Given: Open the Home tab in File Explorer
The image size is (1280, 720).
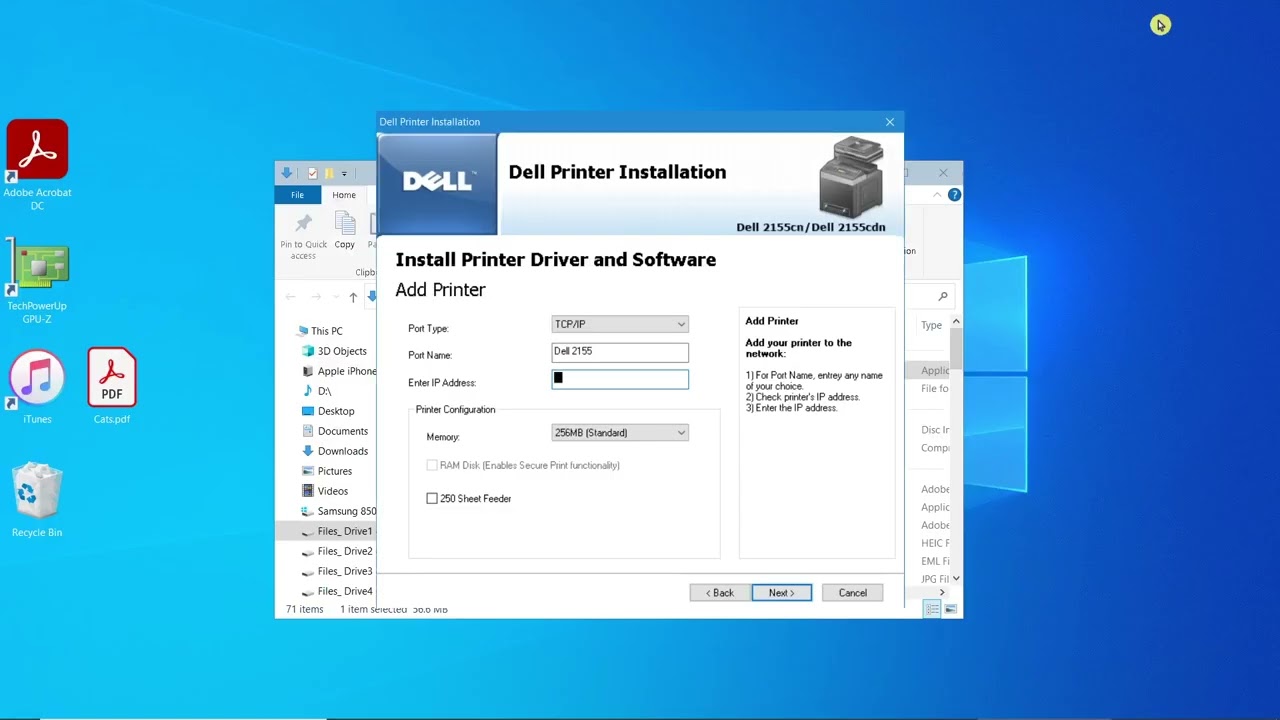Looking at the screenshot, I should click(344, 195).
